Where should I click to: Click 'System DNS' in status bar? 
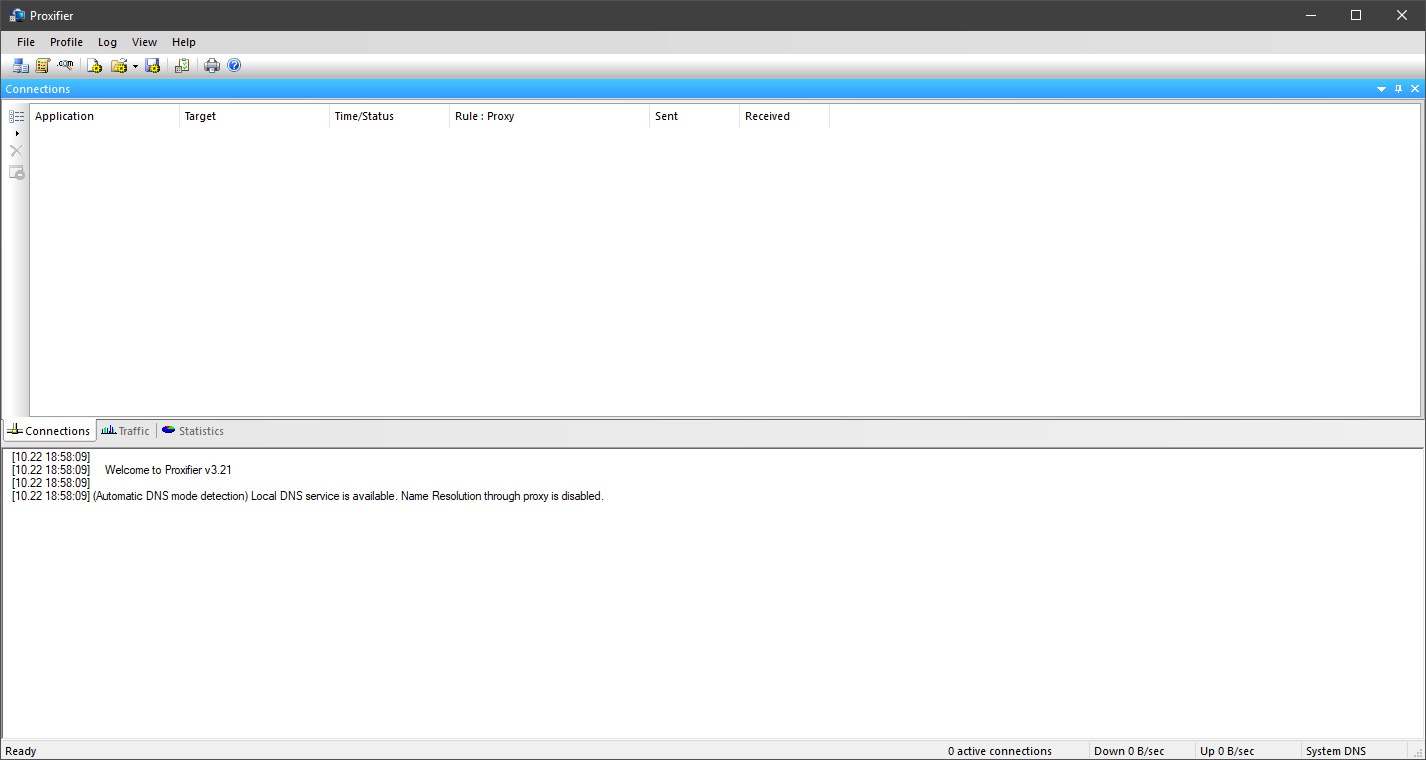[1336, 751]
